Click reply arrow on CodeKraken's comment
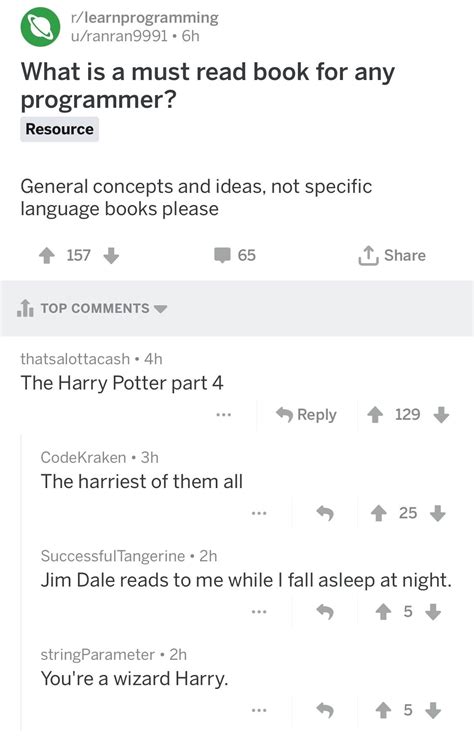 [325, 513]
